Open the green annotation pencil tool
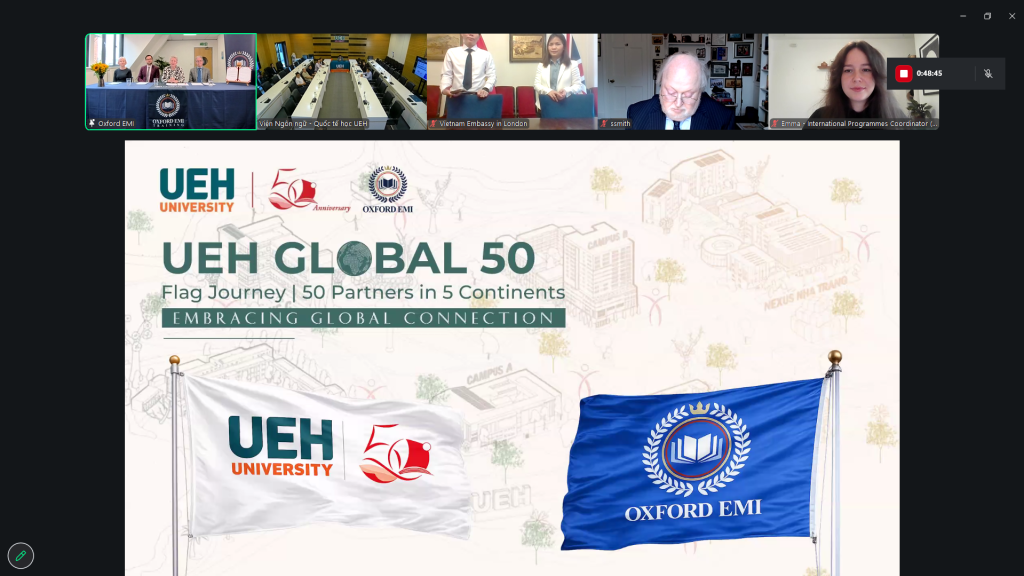 coord(20,555)
